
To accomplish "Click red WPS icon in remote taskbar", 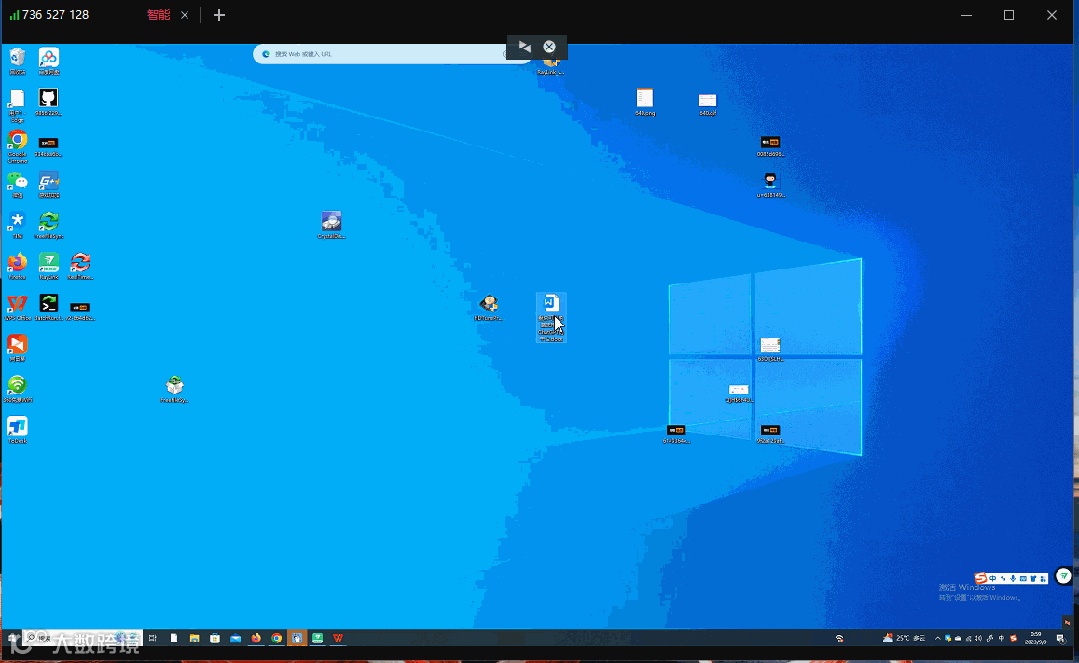I will (338, 638).
